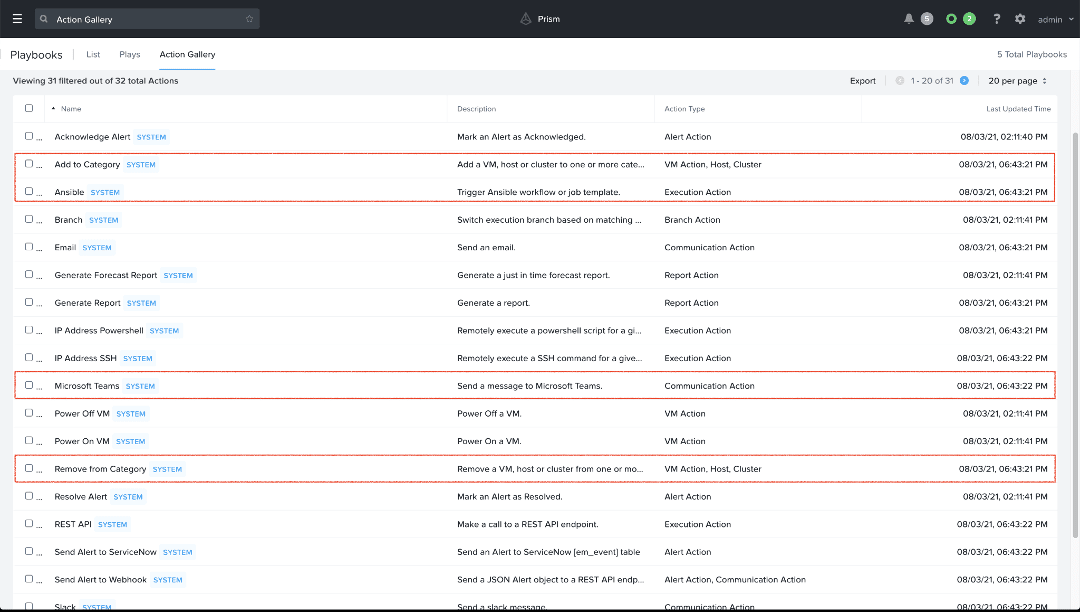
Task: Click the search magnifier icon
Action: coord(44,19)
